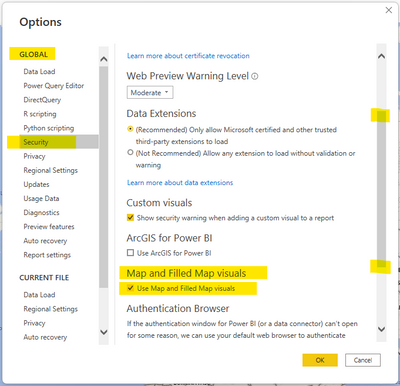Image resolution: width=400 pixels, height=386 pixels.
Task: Click the GLOBAL section heading
Action: tap(33, 54)
